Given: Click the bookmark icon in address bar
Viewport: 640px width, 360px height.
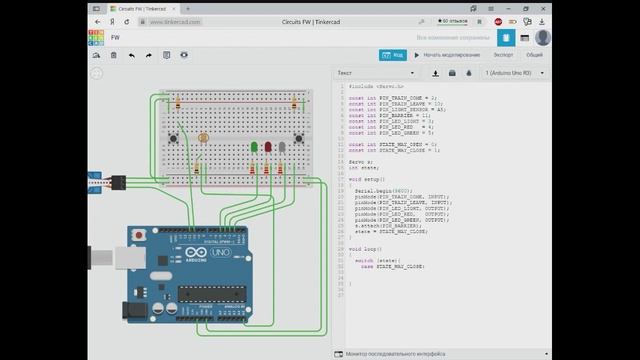Looking at the screenshot, I should coord(480,22).
